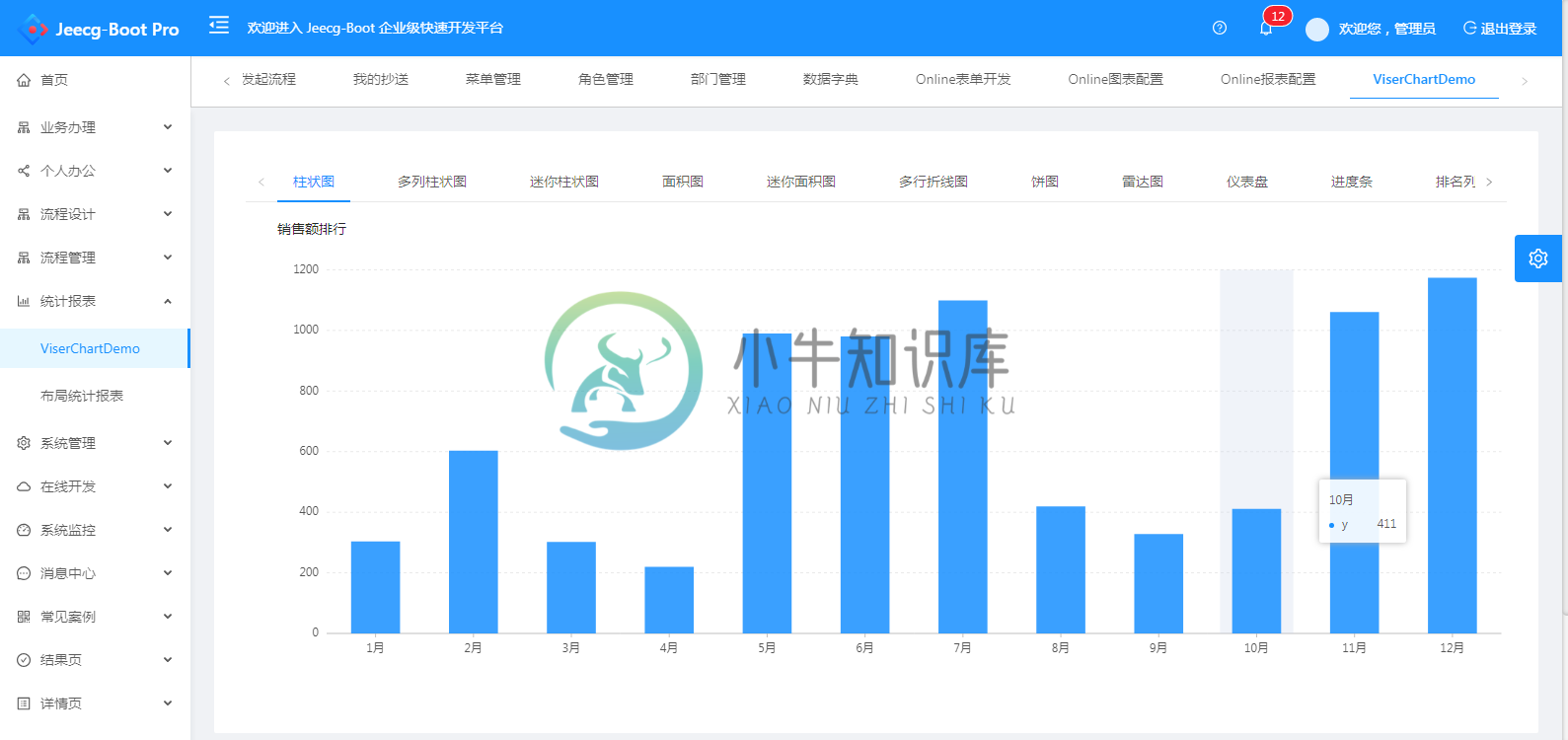This screenshot has width=1568, height=740.
Task: Open the Online表单开发 page tab
Action: 963,79
